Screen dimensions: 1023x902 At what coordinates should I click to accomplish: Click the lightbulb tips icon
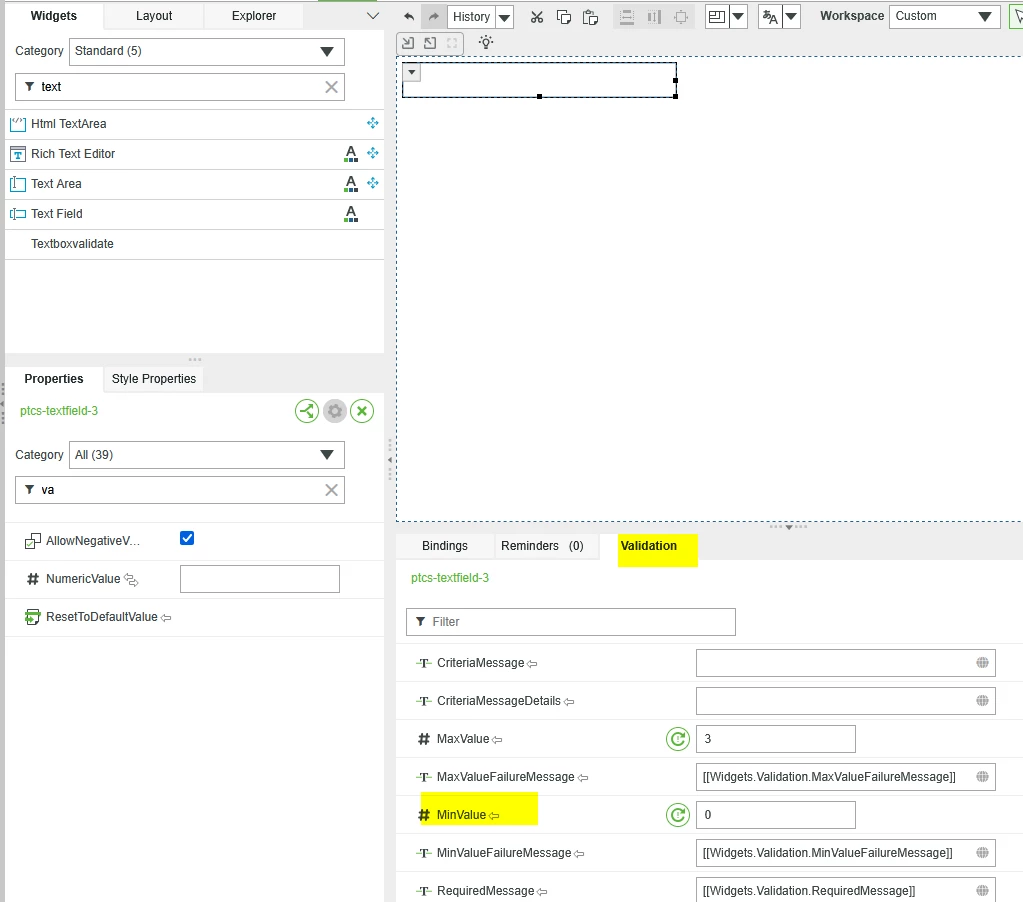(486, 42)
